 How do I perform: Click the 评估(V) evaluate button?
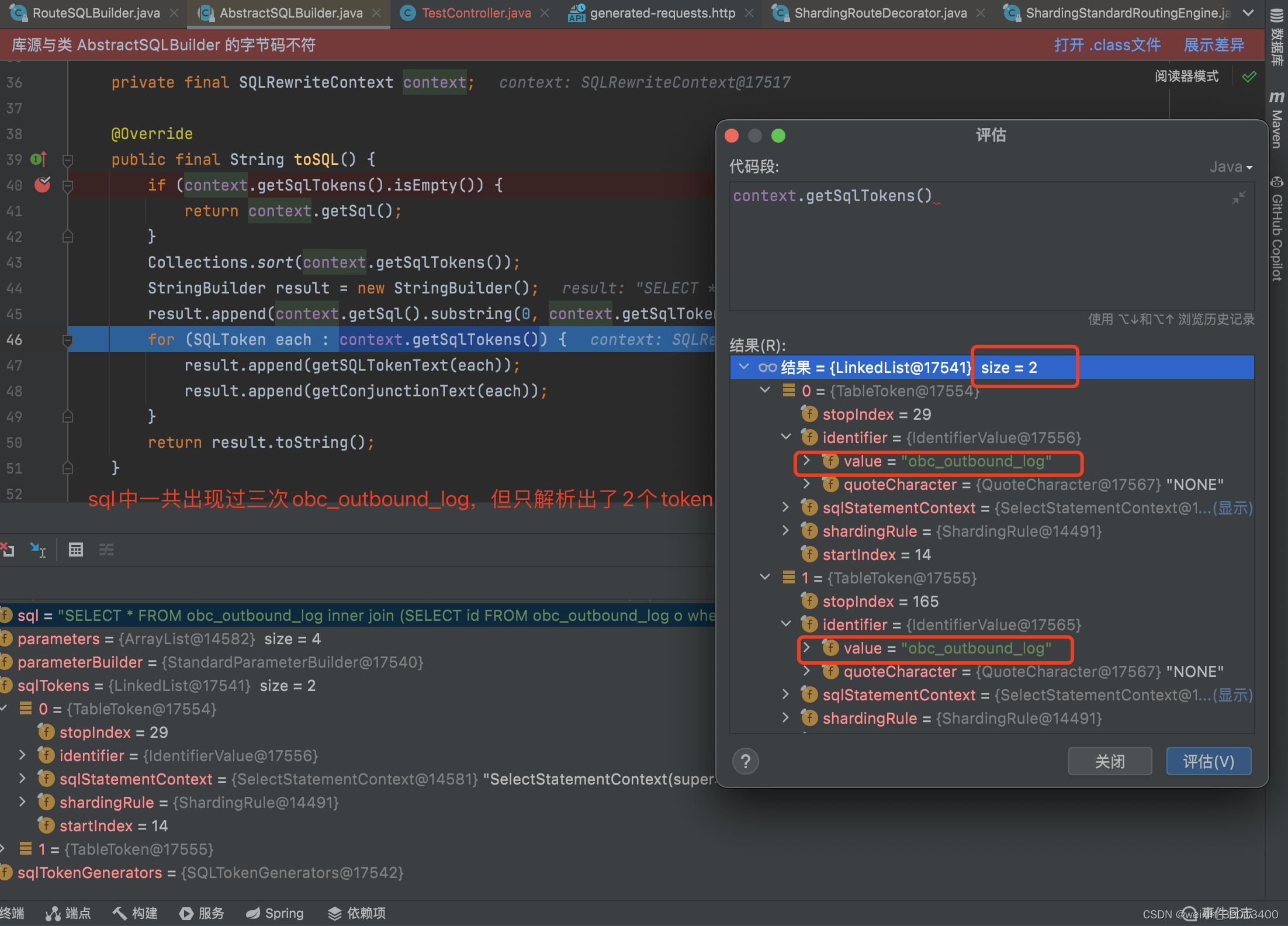click(1209, 761)
